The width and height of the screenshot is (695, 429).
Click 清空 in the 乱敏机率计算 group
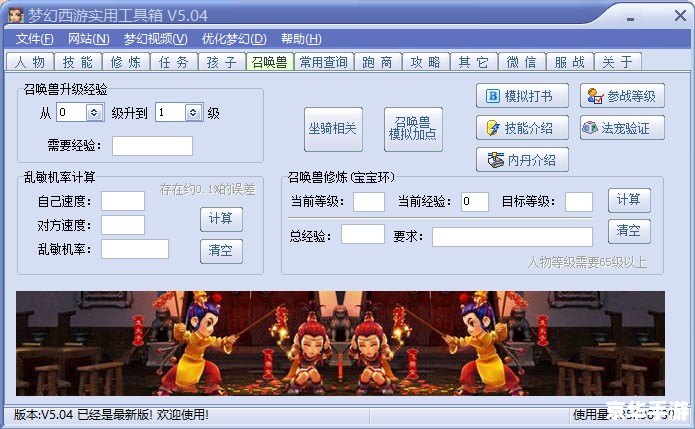[x=221, y=251]
